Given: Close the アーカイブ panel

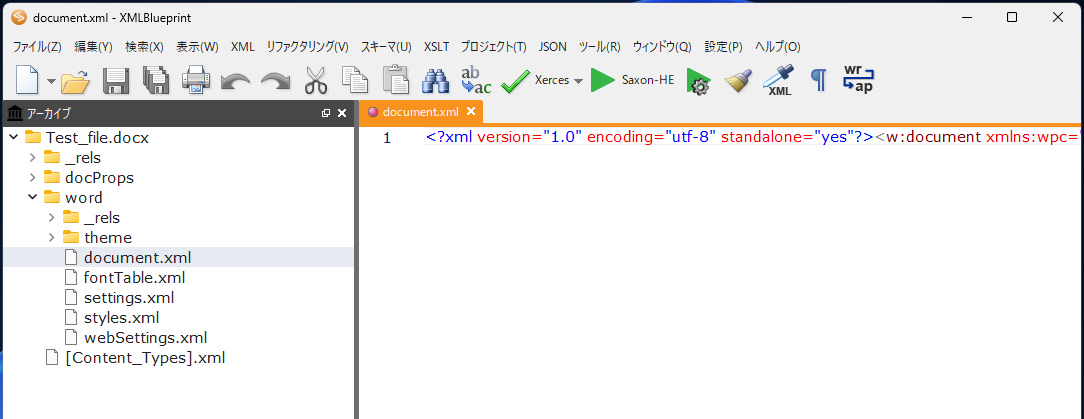Looking at the screenshot, I should pos(342,113).
